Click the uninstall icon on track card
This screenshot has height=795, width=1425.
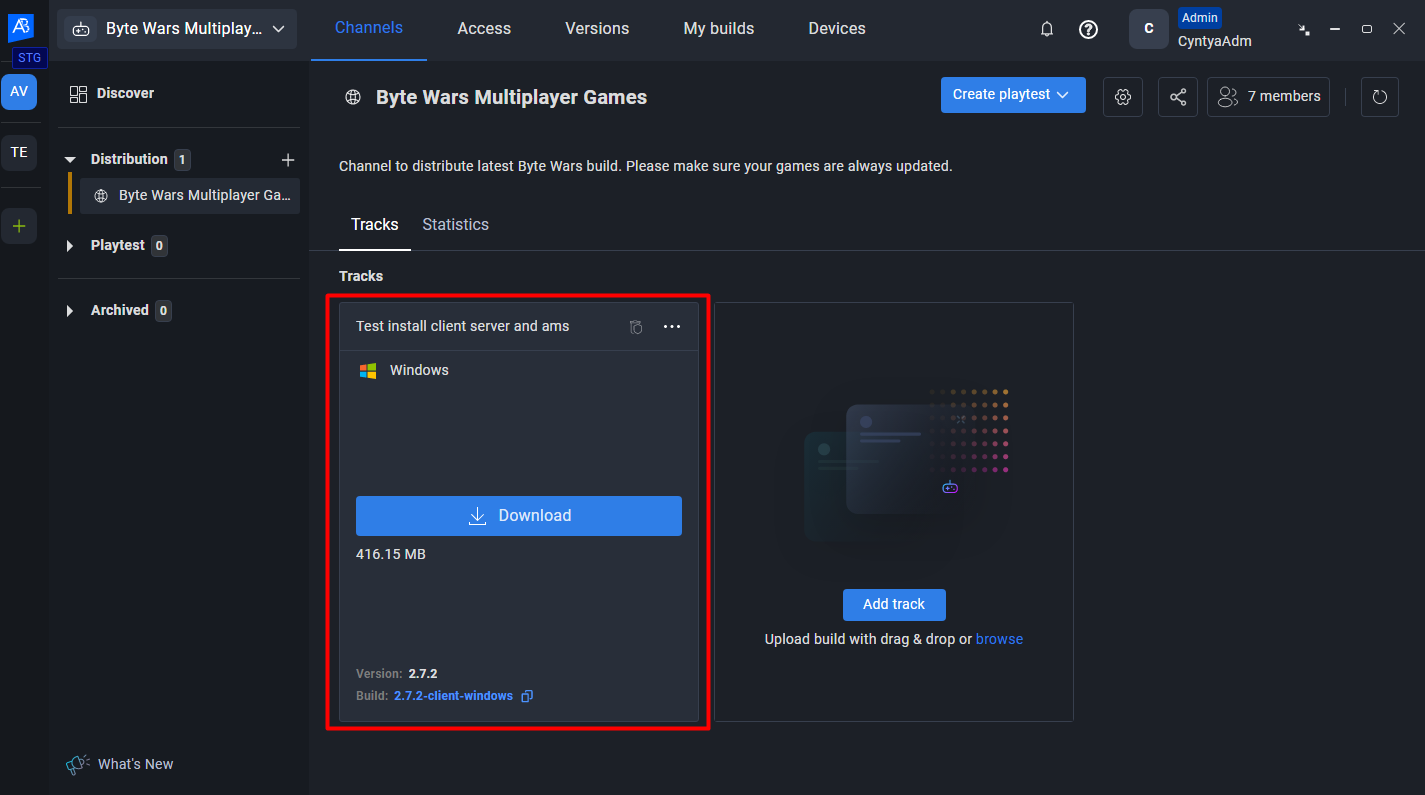tap(636, 327)
